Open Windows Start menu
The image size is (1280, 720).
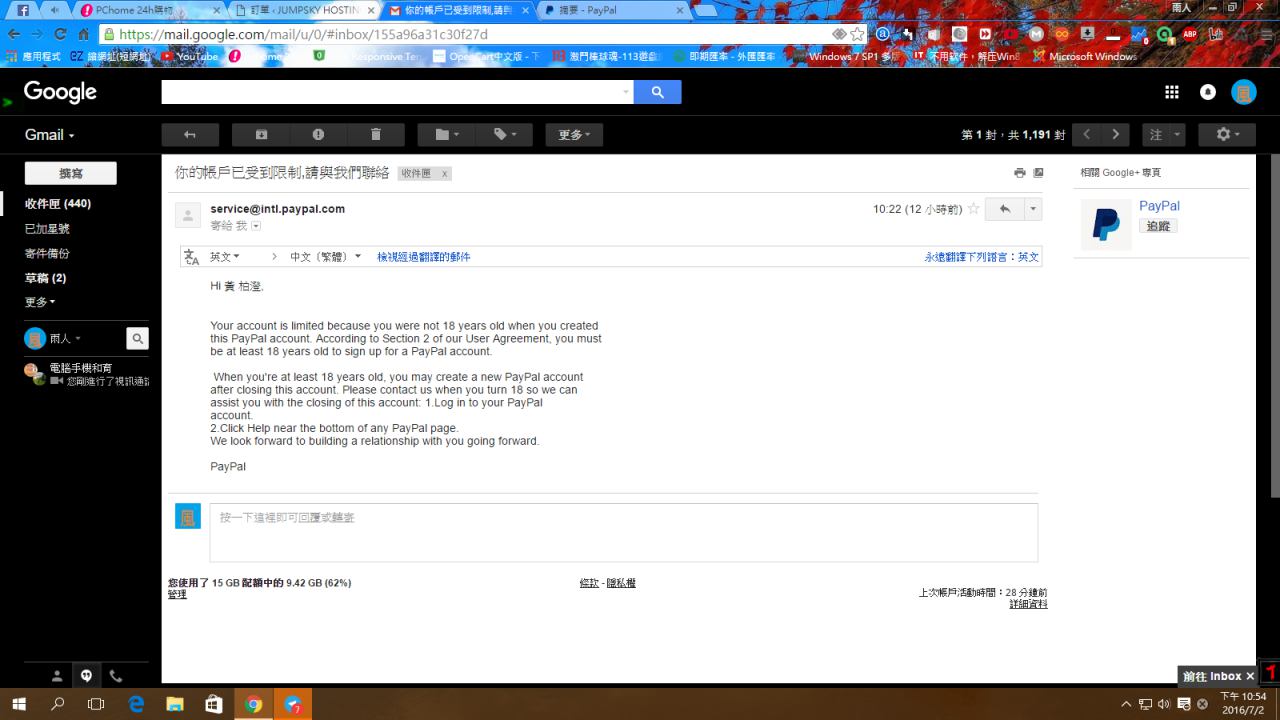click(18, 703)
